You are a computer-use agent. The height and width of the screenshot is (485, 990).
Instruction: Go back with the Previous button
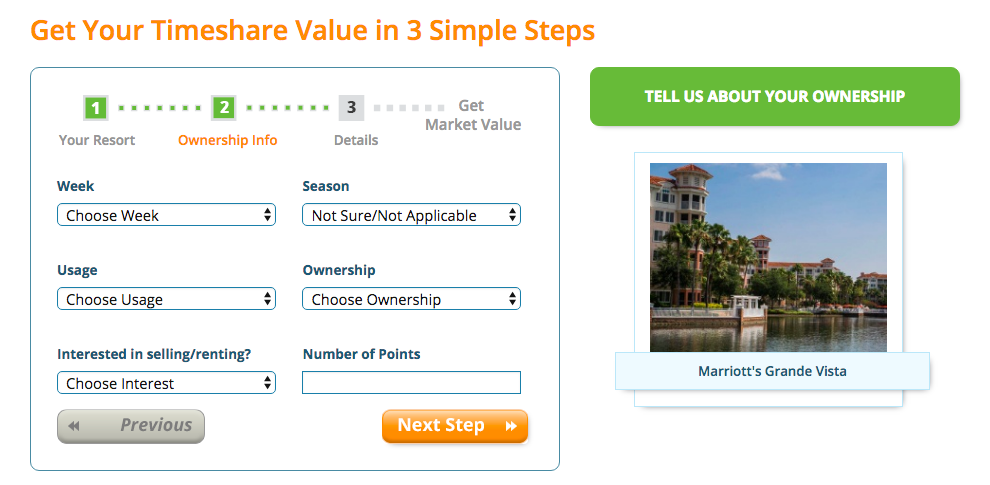pos(131,426)
